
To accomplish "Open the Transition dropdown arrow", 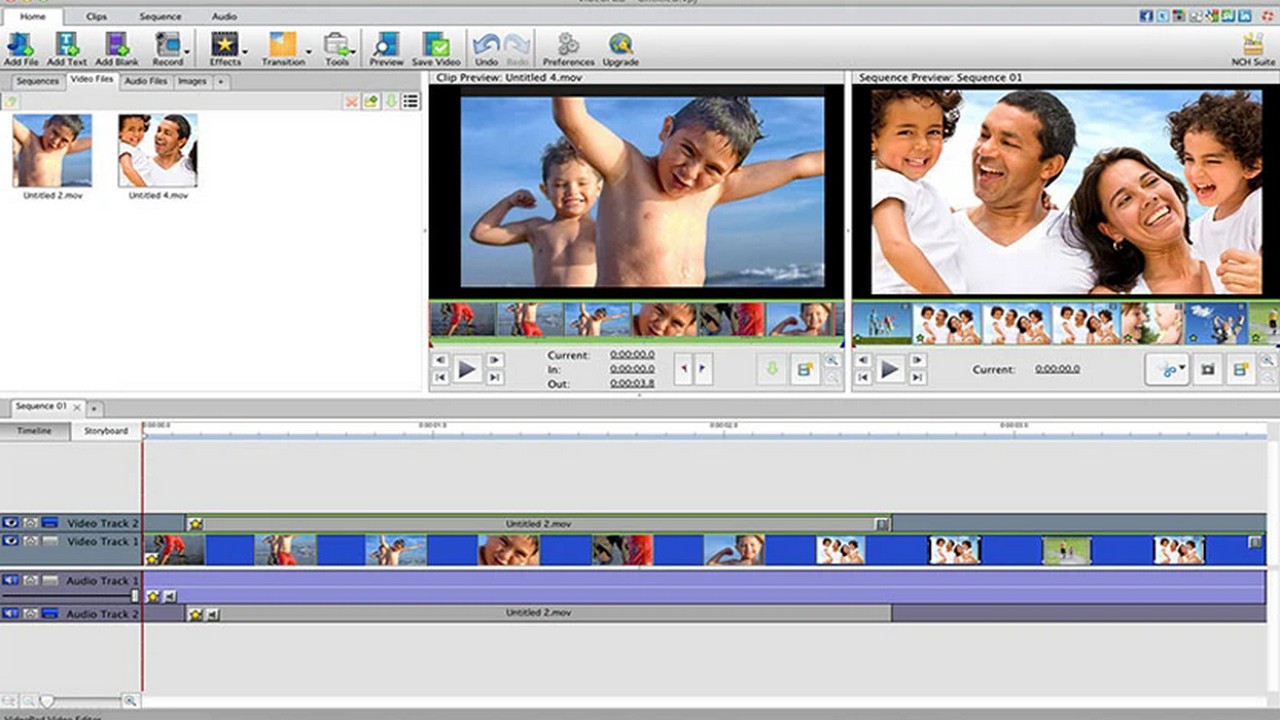I will click(x=308, y=51).
